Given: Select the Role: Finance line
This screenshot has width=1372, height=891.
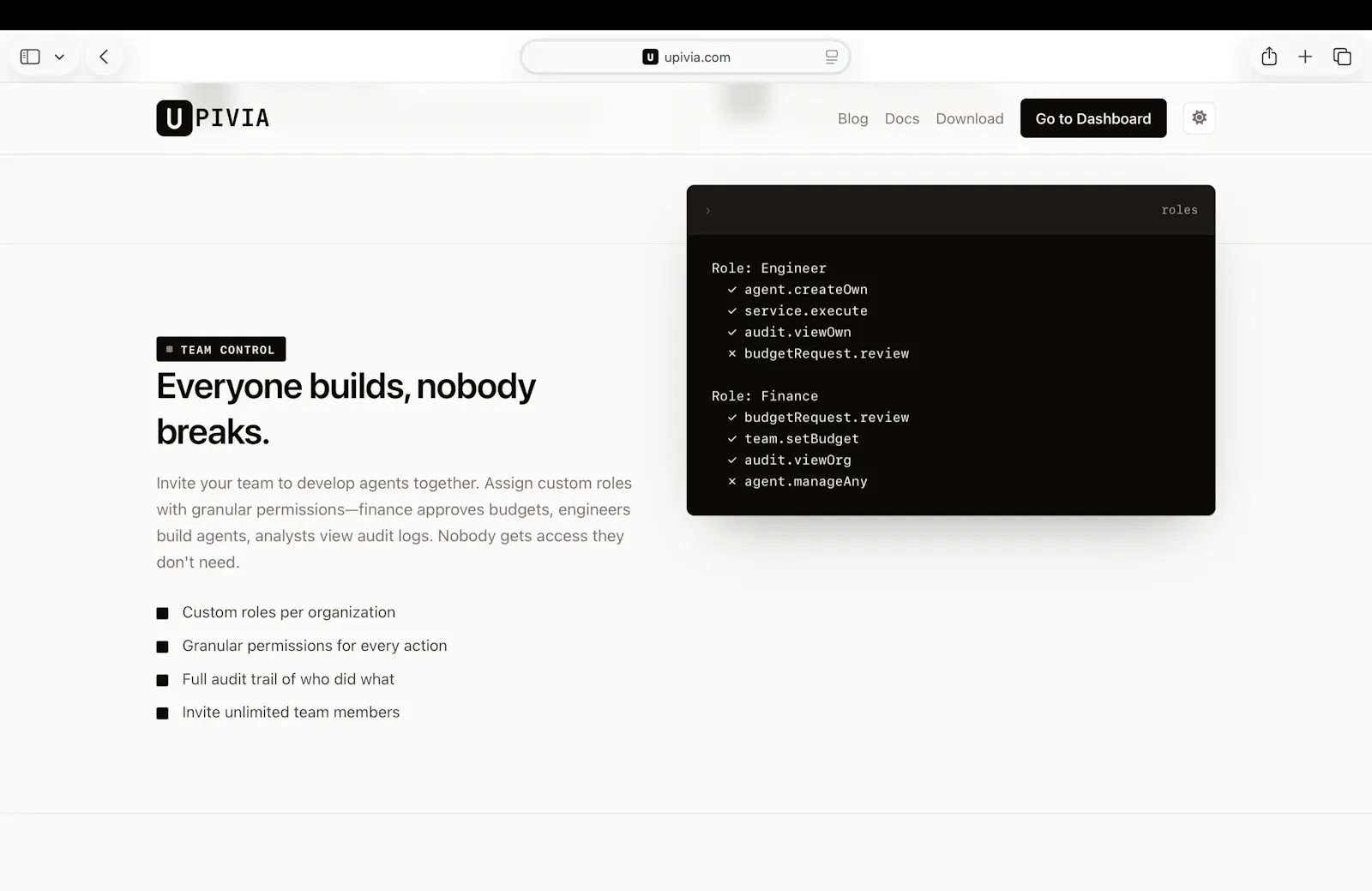Looking at the screenshot, I should click(x=764, y=395).
